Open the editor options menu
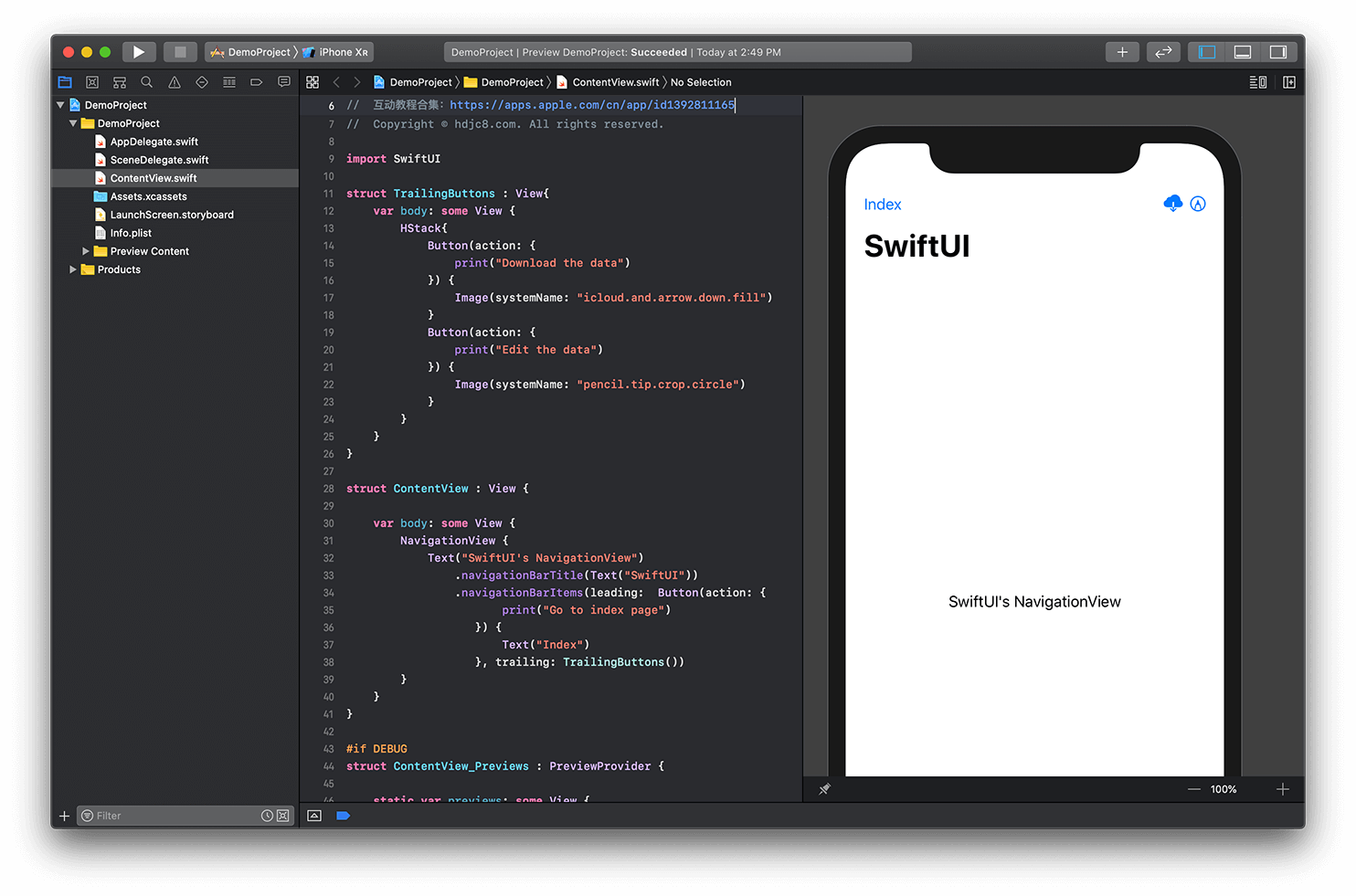This screenshot has height=896, width=1356. (x=1258, y=82)
